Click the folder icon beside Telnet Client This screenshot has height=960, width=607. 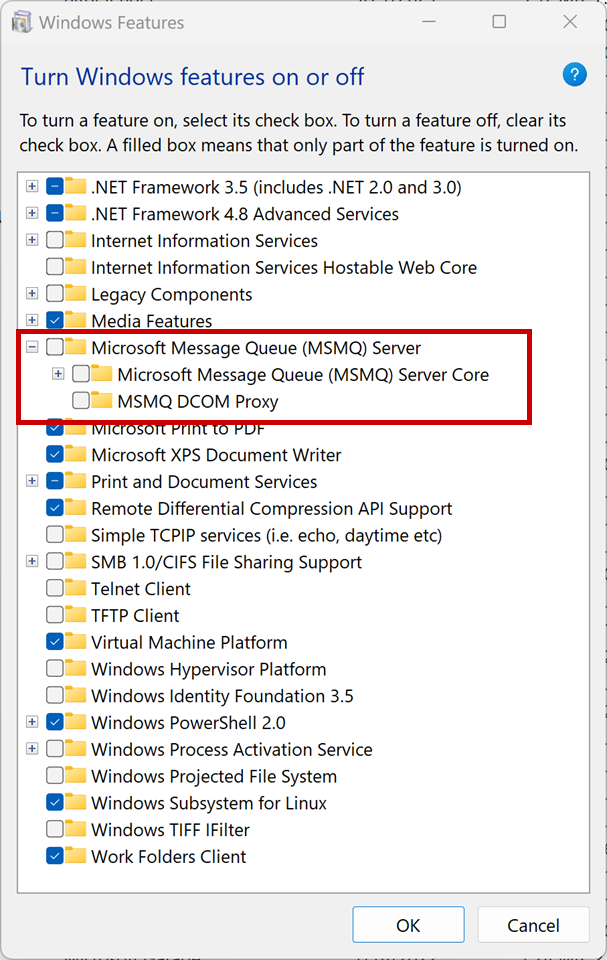click(76, 589)
